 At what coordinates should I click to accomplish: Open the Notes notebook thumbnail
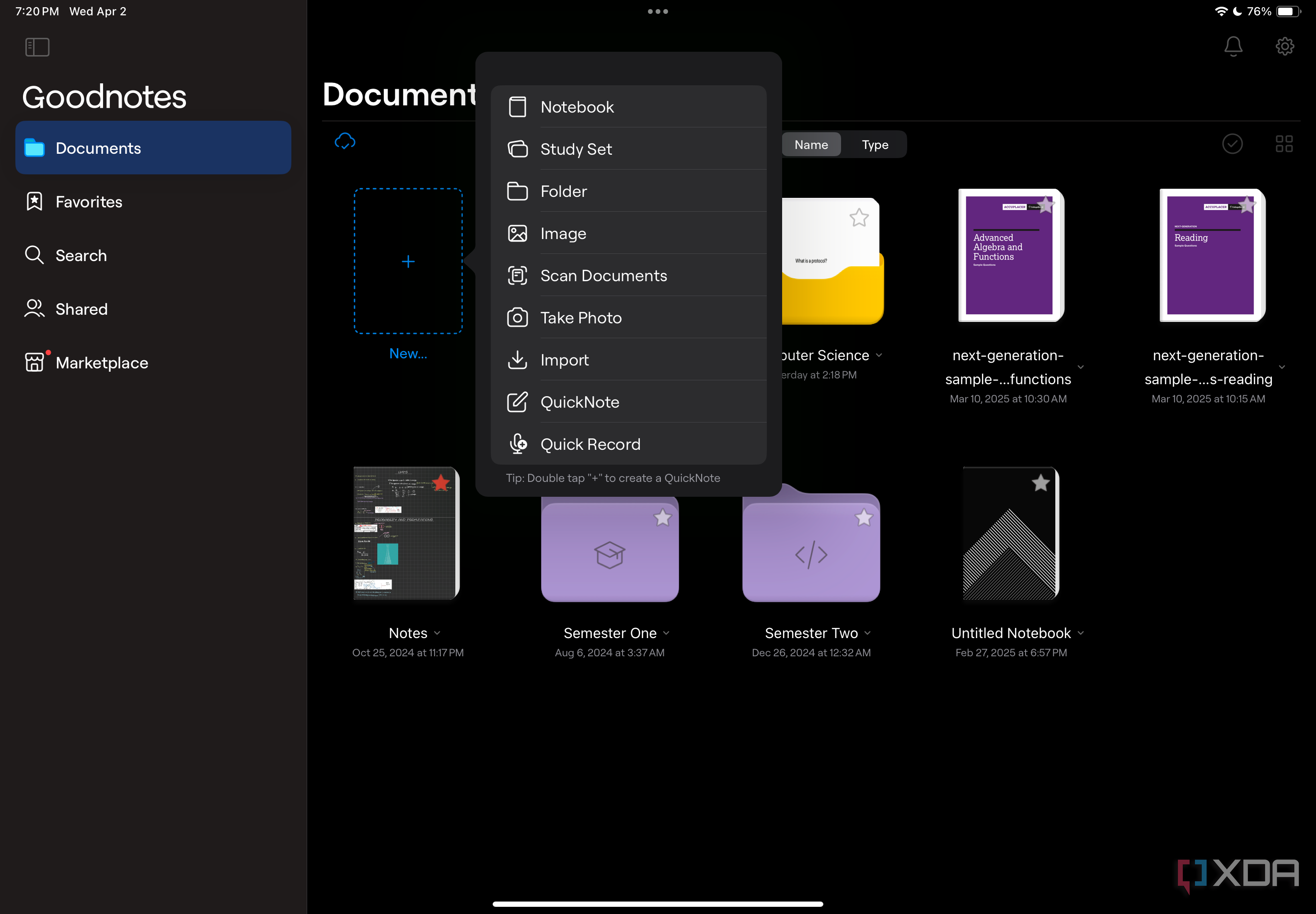(406, 533)
